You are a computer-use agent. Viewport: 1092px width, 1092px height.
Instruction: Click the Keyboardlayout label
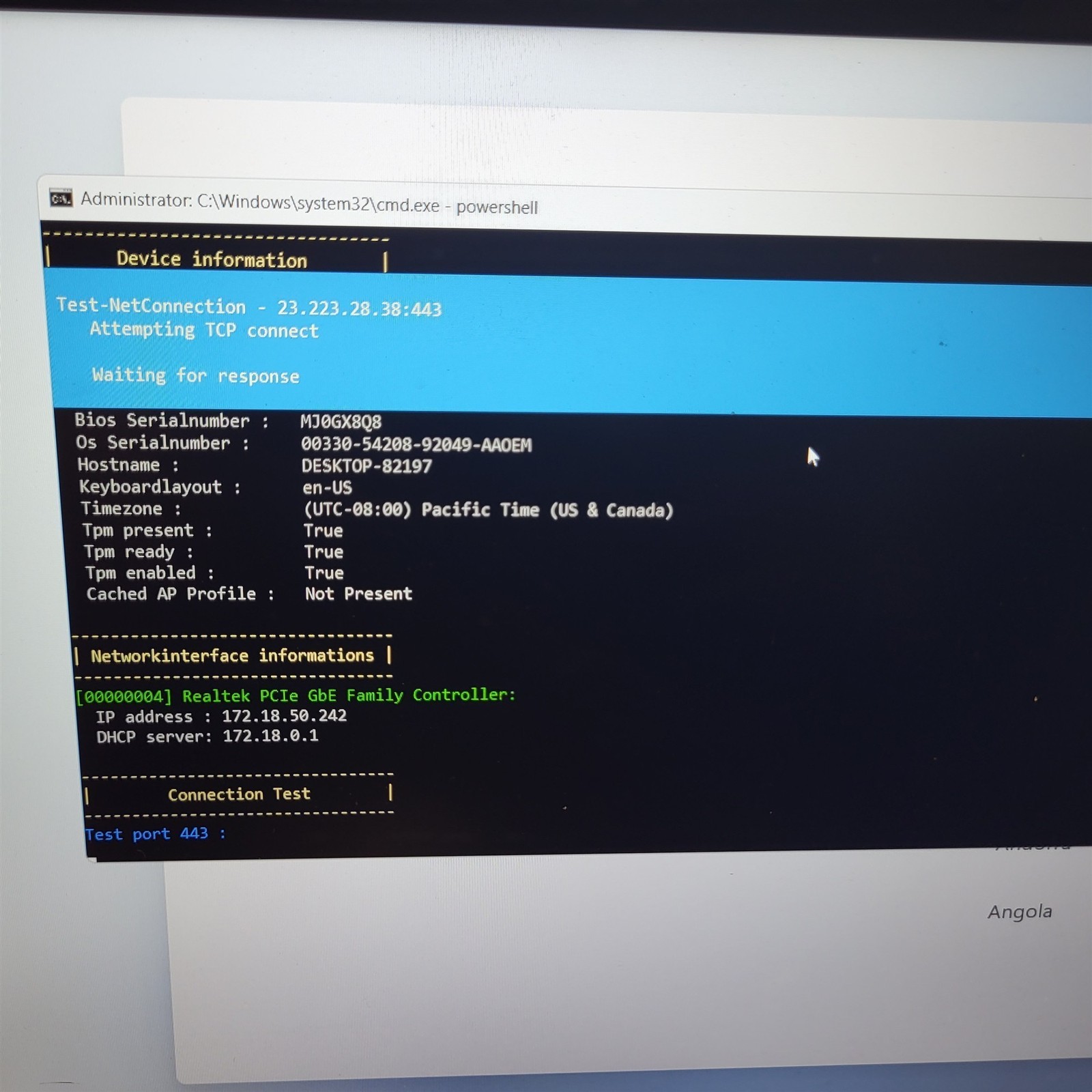coord(160,487)
